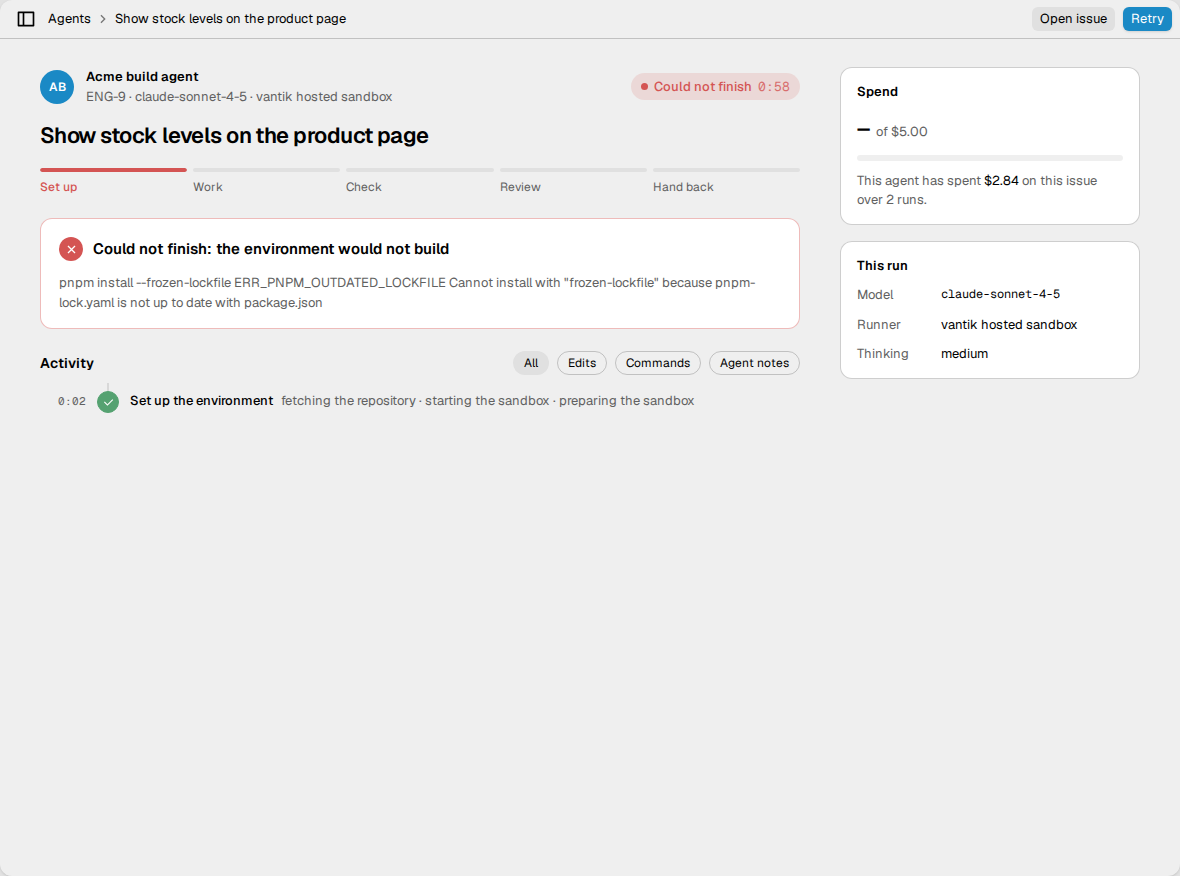Click the green checkmark for environment setup
This screenshot has width=1180, height=876.
click(108, 402)
